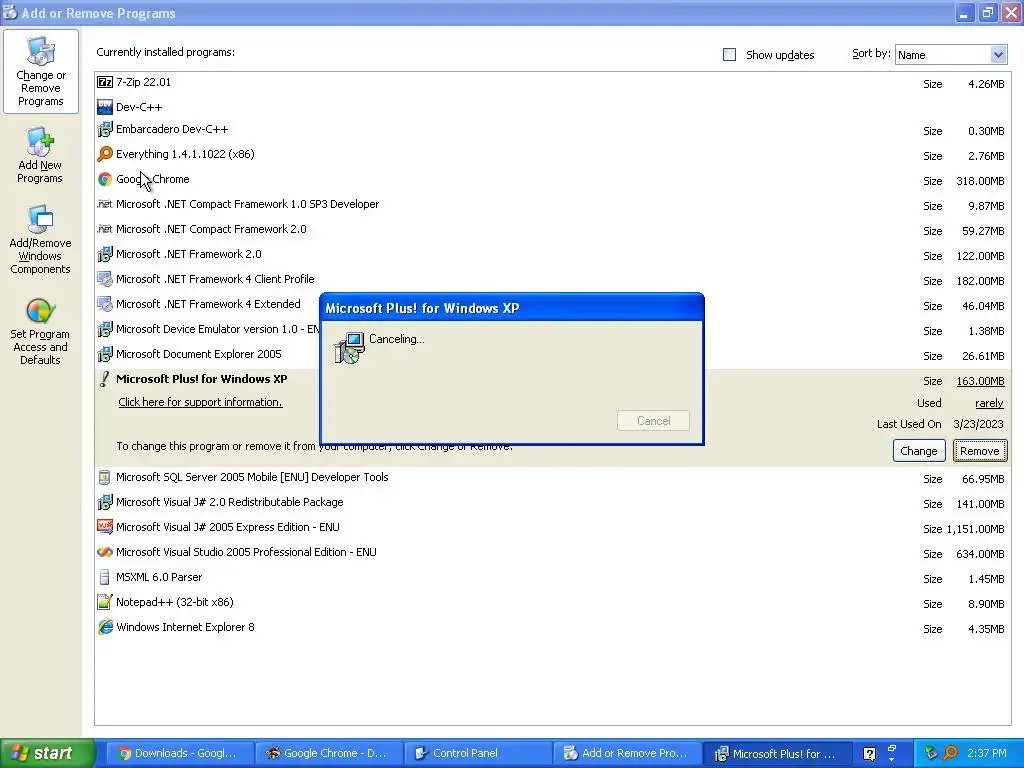The image size is (1024, 768).
Task: Select .NET Compact Framework 2.0 icon
Action: point(104,229)
